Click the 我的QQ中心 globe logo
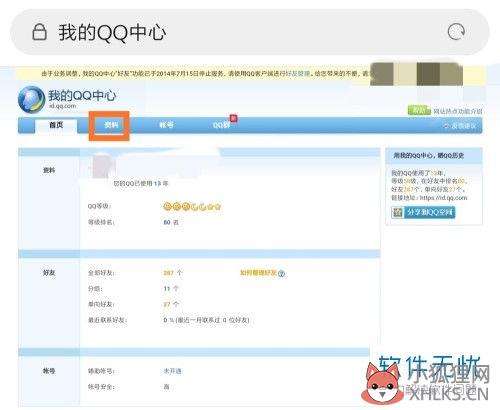 pos(31,99)
